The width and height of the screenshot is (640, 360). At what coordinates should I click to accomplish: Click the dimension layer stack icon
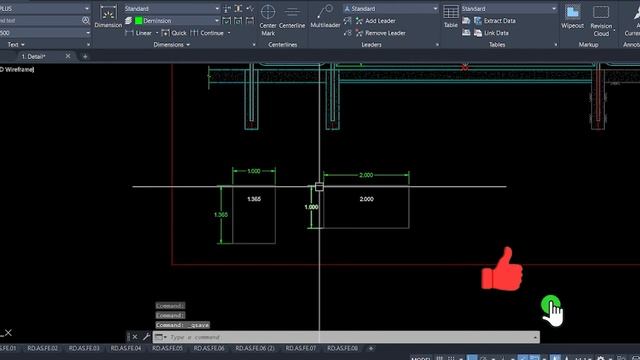click(x=128, y=20)
